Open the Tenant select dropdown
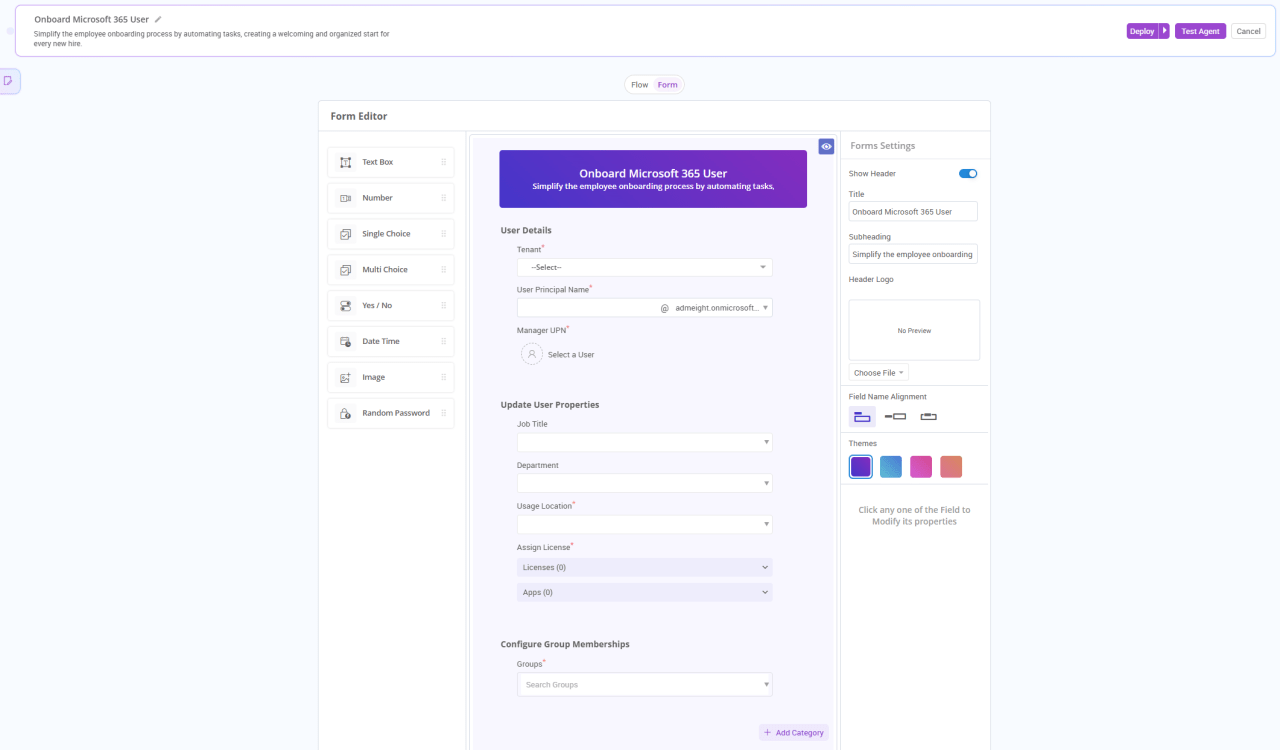Screen dimensions: 1280x750 644,268
